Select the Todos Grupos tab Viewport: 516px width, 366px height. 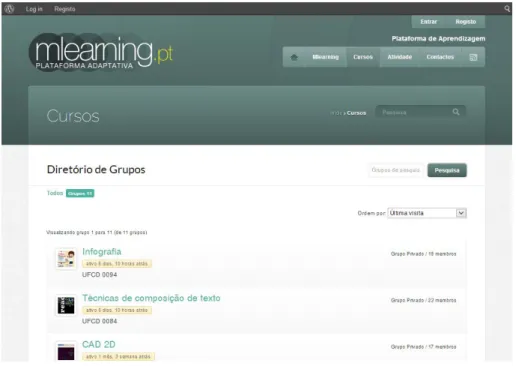click(x=70, y=193)
